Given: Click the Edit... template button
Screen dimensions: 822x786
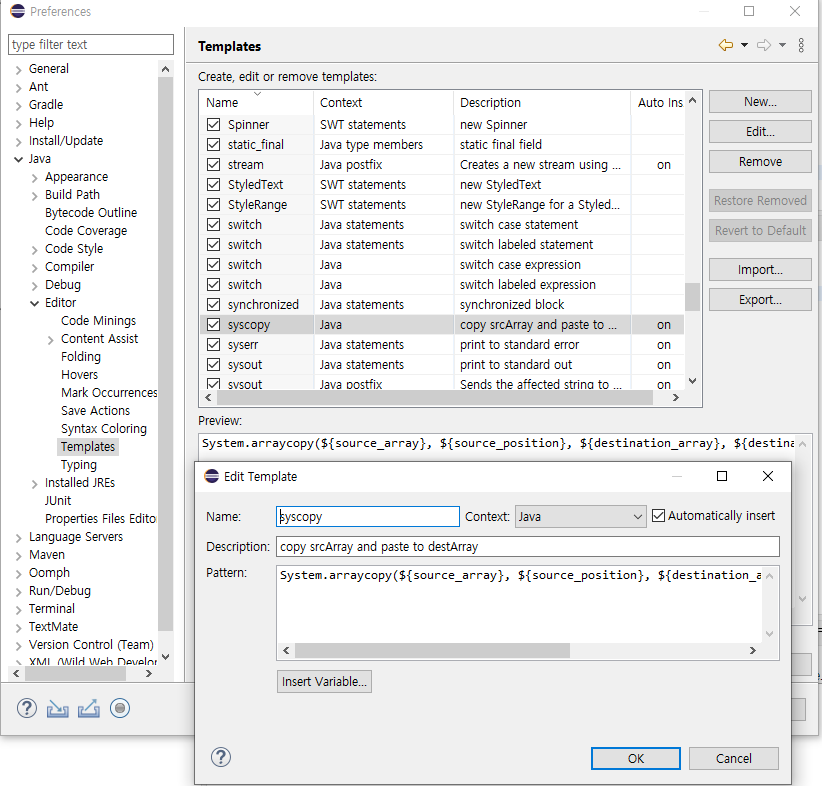Looking at the screenshot, I should click(x=760, y=132).
